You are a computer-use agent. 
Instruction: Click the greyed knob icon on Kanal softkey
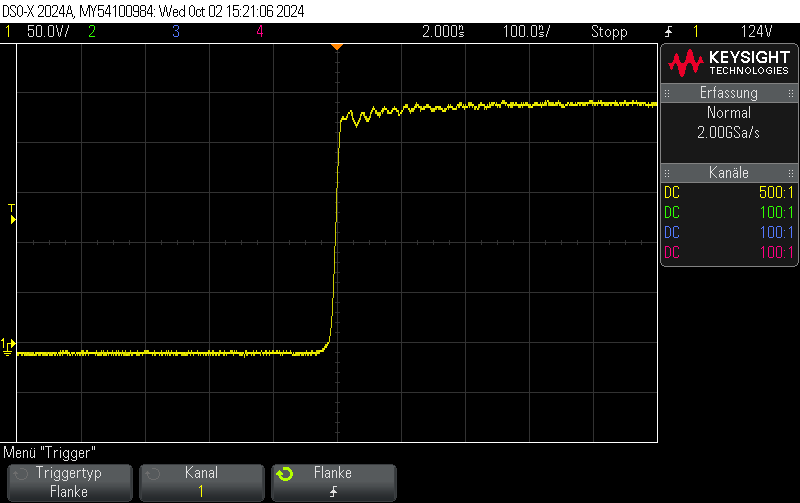[x=153, y=474]
